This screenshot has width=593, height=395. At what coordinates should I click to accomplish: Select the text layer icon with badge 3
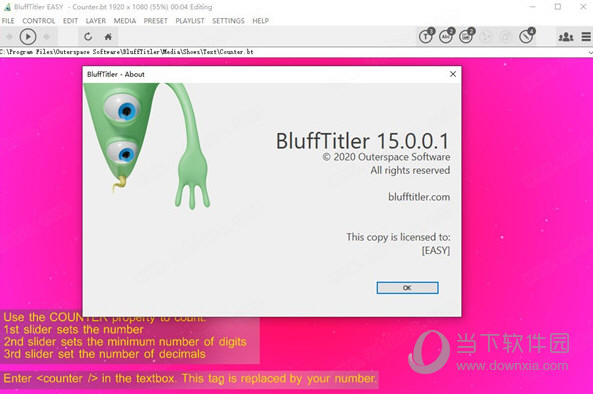pos(427,36)
